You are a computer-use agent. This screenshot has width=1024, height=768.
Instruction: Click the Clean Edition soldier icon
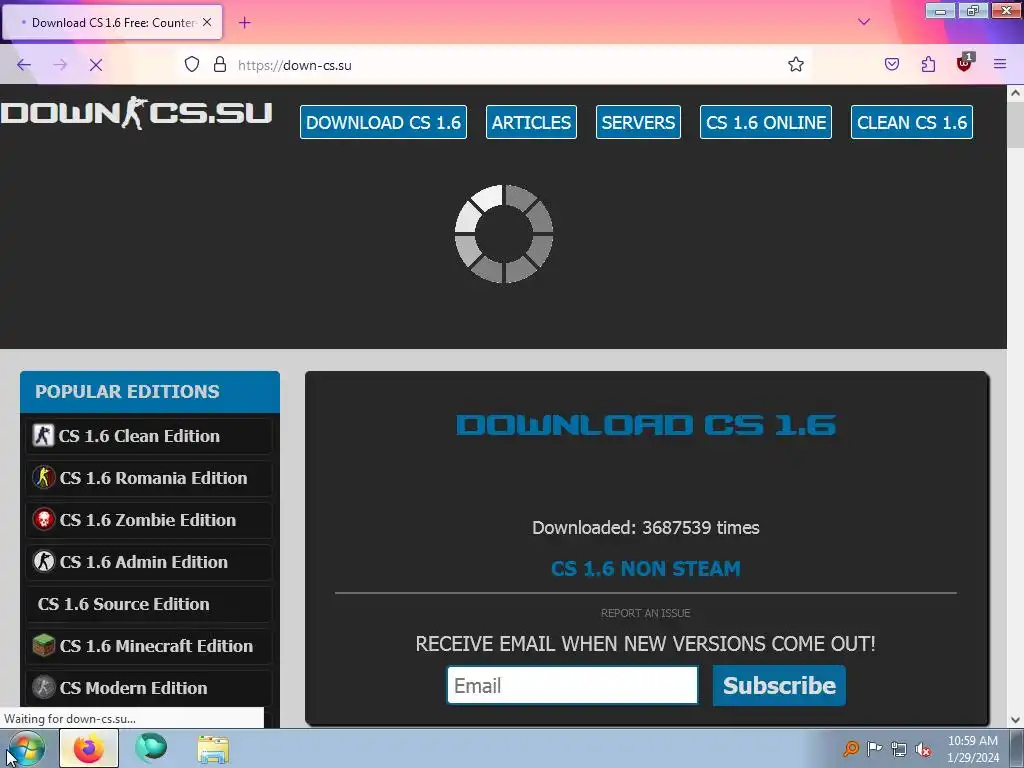43,436
